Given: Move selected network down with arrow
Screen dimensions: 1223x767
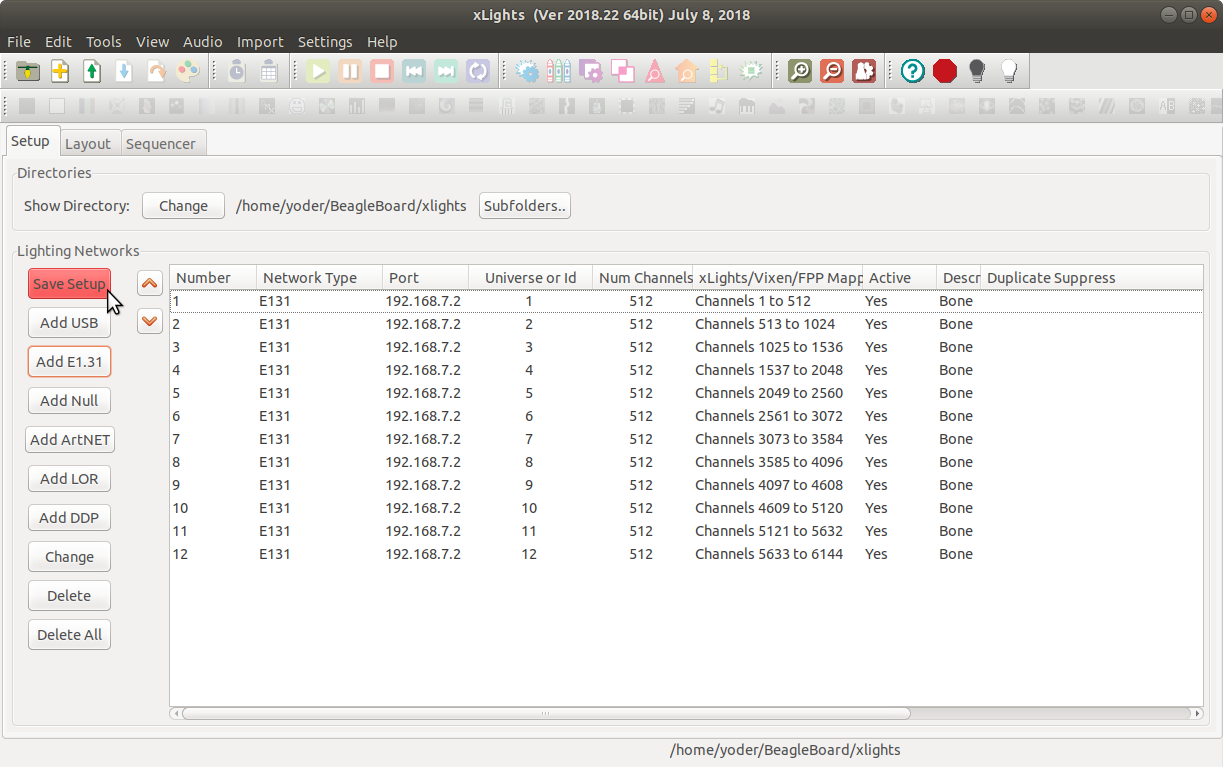Looking at the screenshot, I should click(150, 321).
